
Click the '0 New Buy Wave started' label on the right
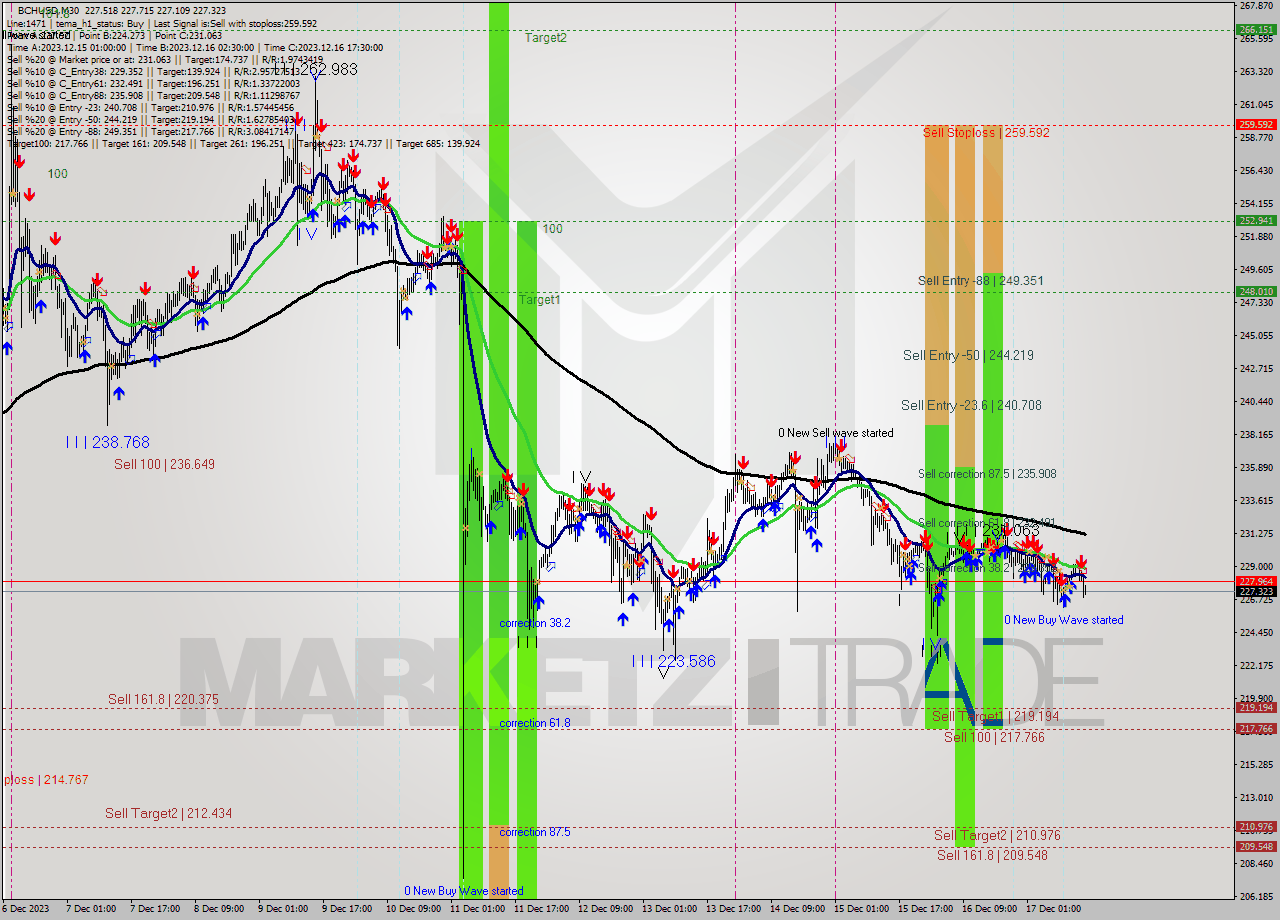pos(1063,620)
